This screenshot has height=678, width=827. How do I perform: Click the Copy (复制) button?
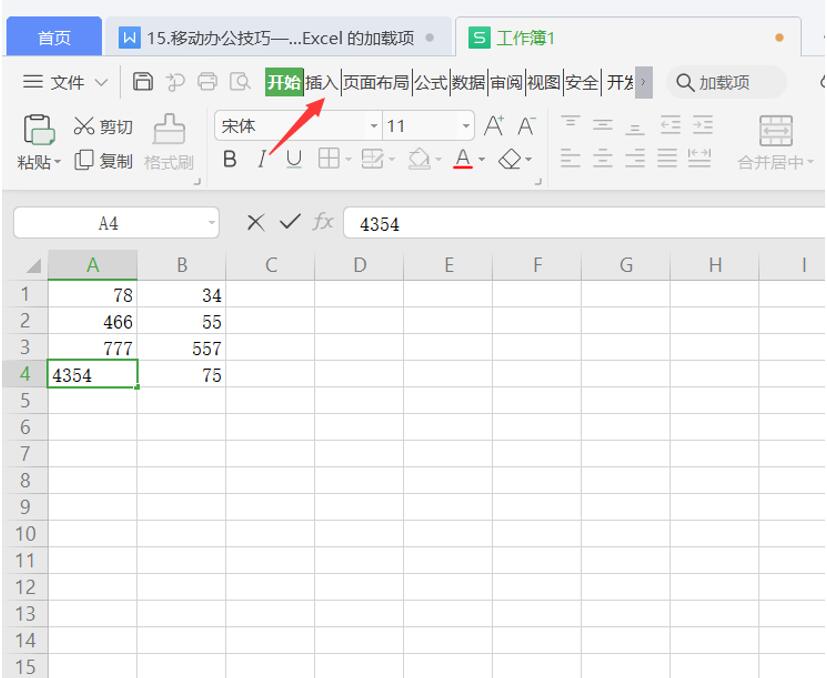[103, 160]
